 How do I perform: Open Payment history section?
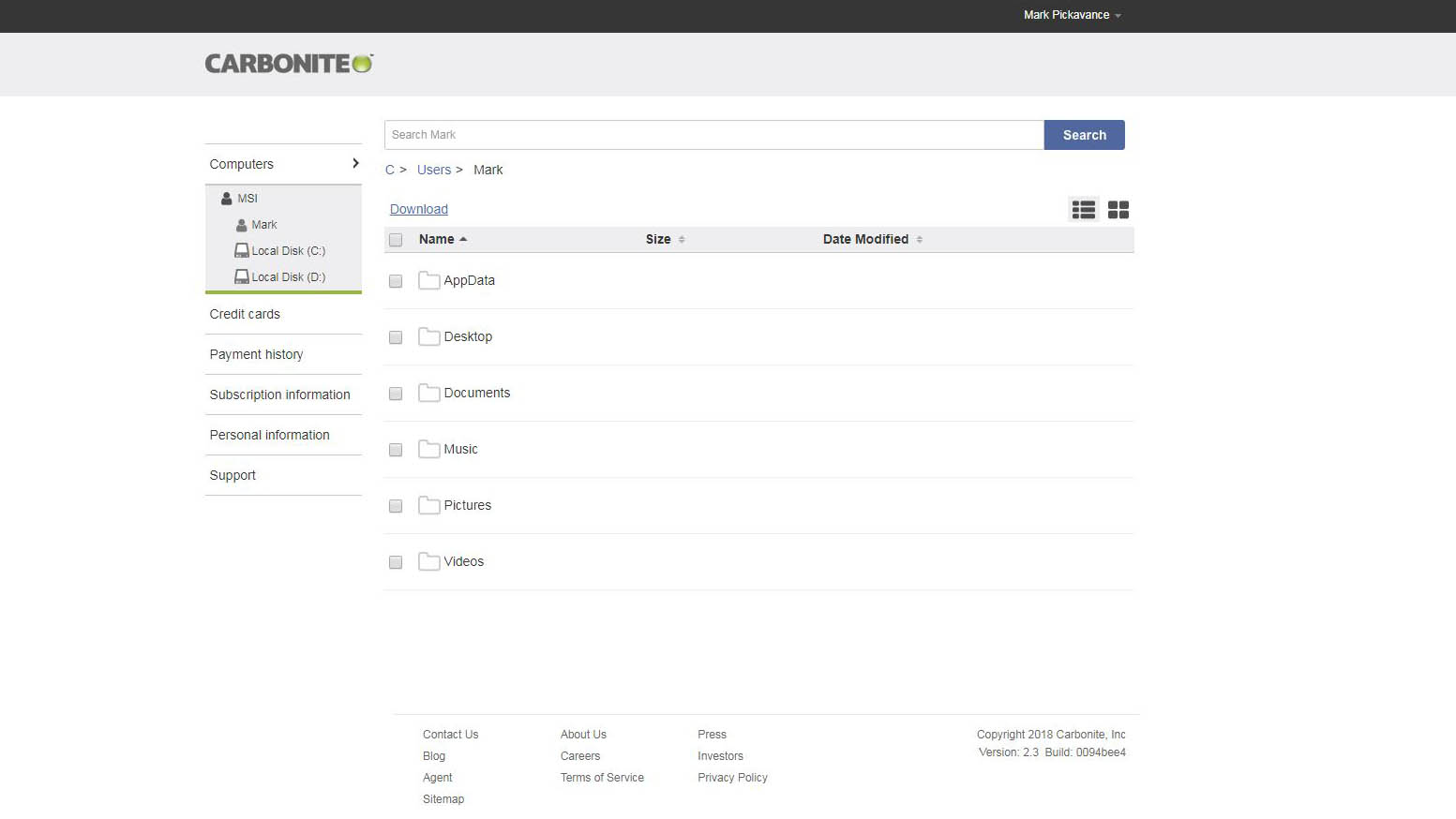pyautogui.click(x=256, y=354)
